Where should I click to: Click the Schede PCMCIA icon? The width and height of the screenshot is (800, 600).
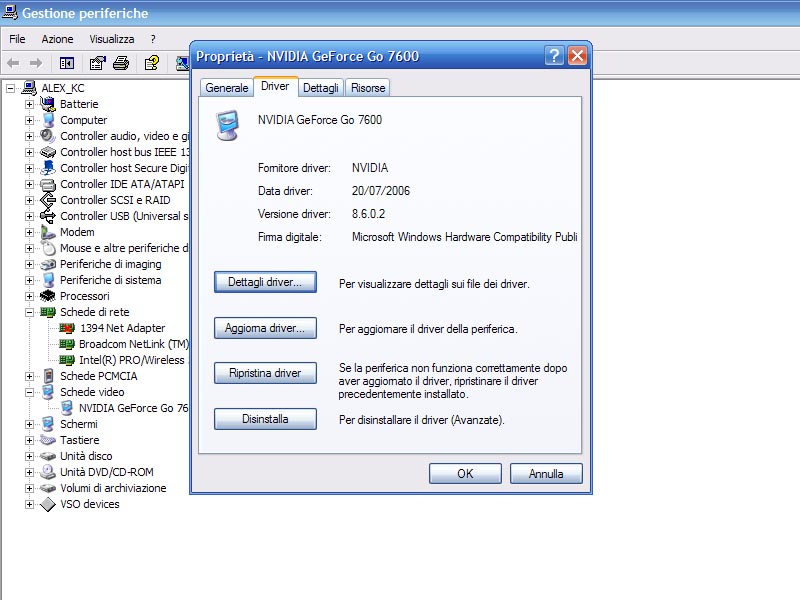48,376
